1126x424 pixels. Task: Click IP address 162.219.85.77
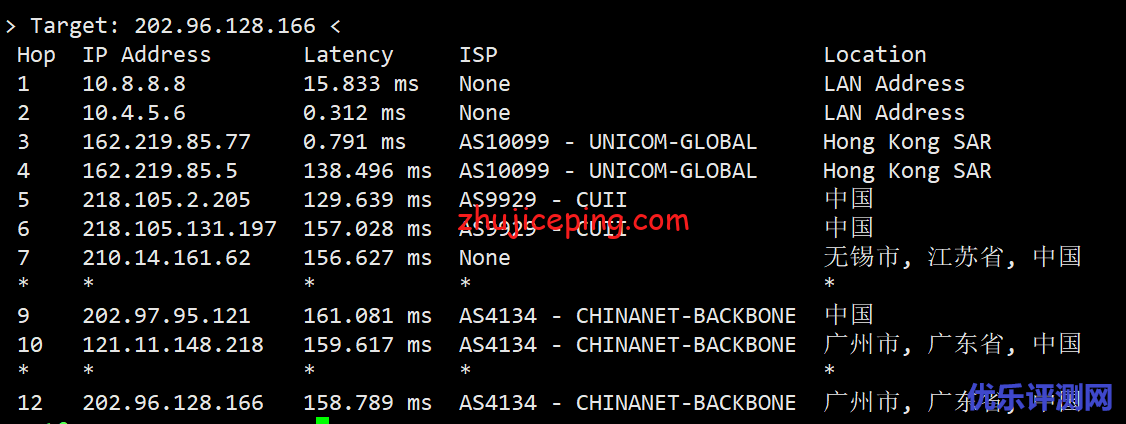(x=166, y=142)
